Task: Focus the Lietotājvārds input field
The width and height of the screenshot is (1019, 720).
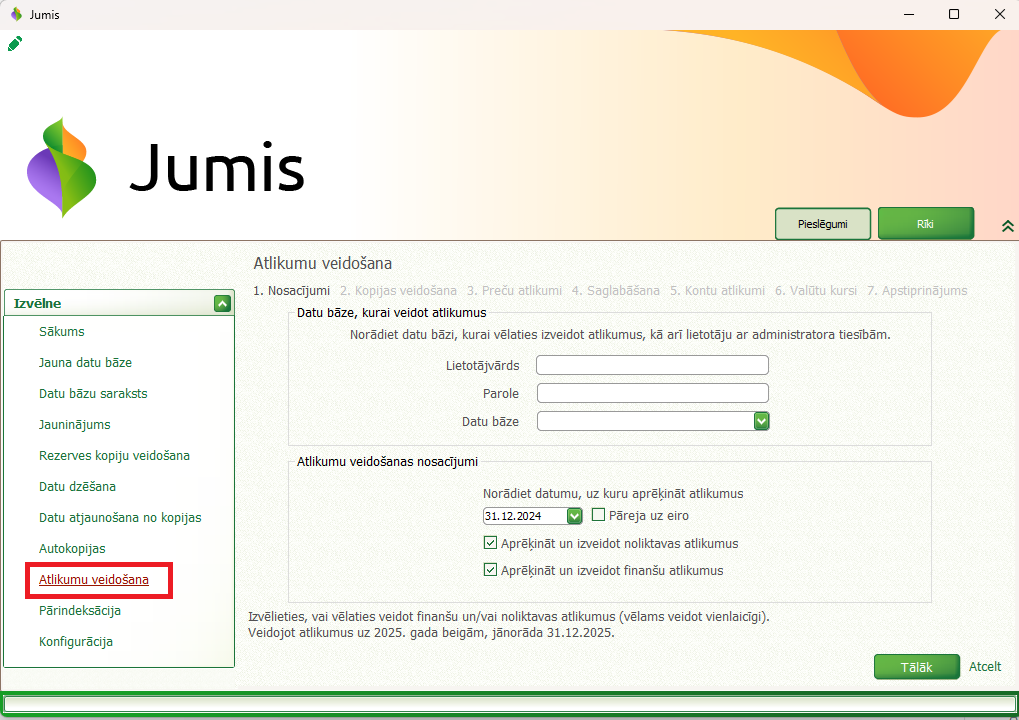Action: pyautogui.click(x=652, y=365)
